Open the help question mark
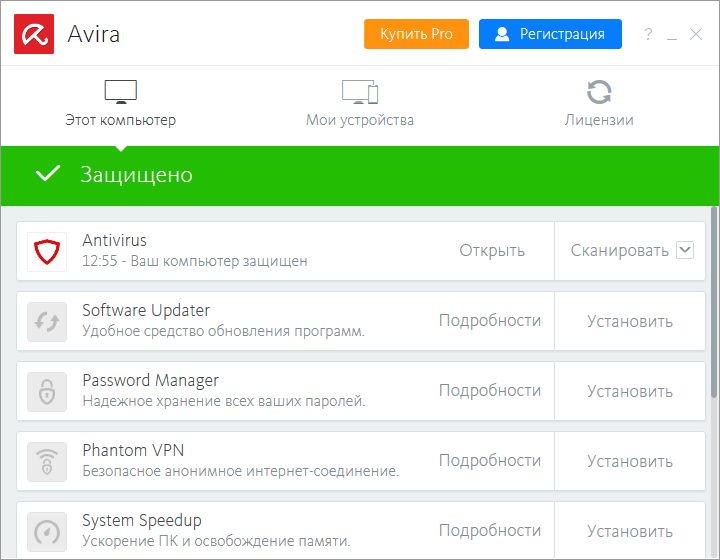Screen dimensions: 720x560 [648, 34]
